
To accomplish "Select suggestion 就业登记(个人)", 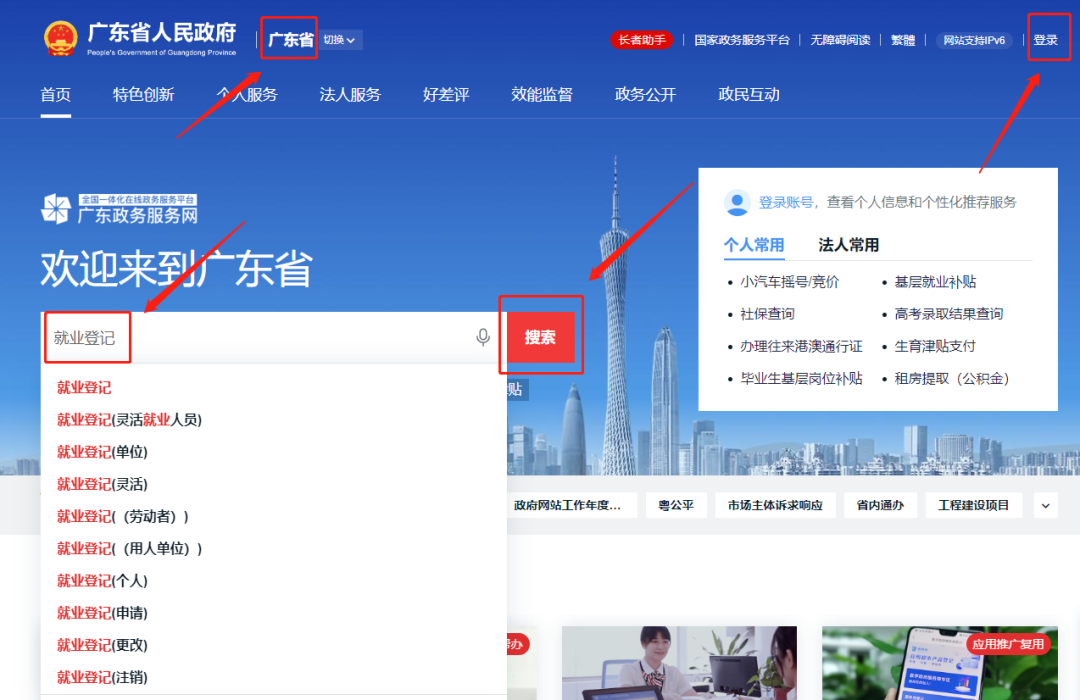I will [x=102, y=581].
